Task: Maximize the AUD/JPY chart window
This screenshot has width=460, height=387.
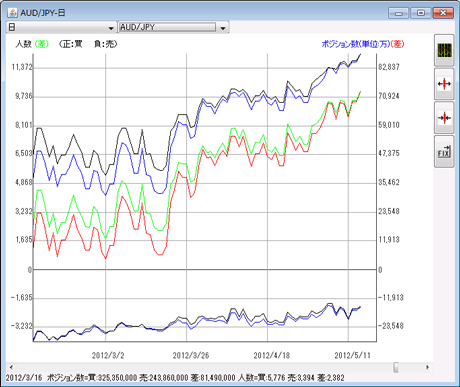Action: tap(421, 13)
